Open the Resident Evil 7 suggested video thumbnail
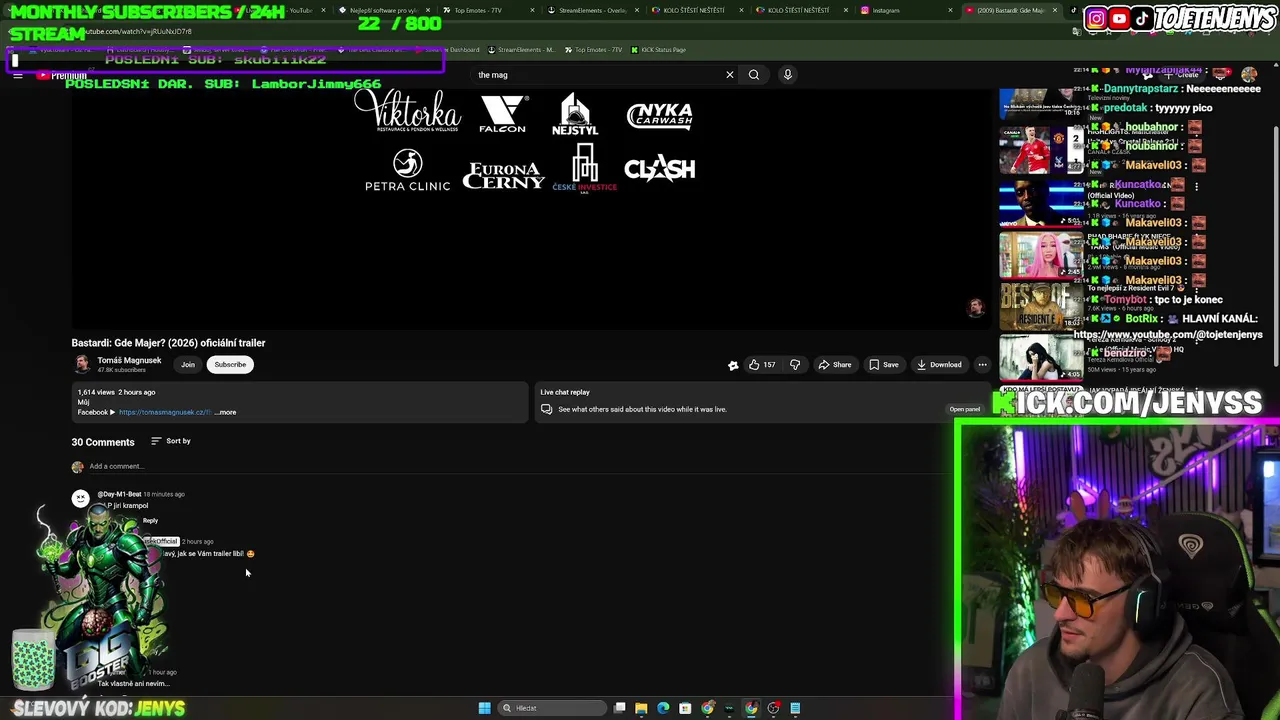 pyautogui.click(x=1041, y=307)
